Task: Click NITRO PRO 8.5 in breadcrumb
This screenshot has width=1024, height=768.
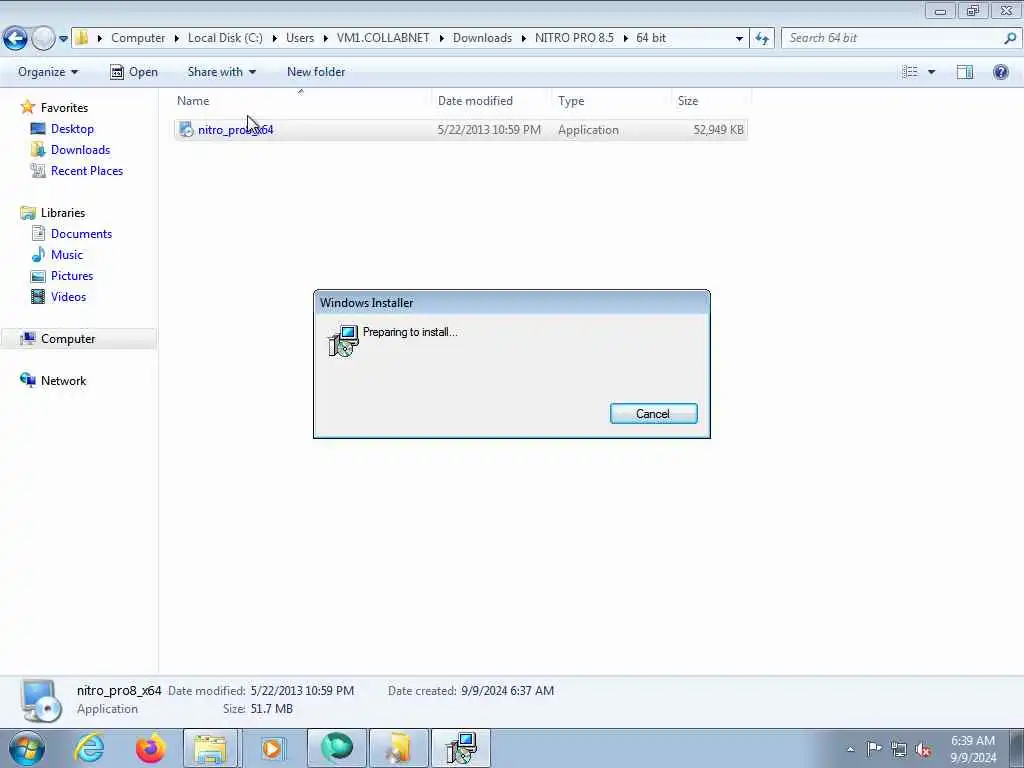Action: coord(575,38)
